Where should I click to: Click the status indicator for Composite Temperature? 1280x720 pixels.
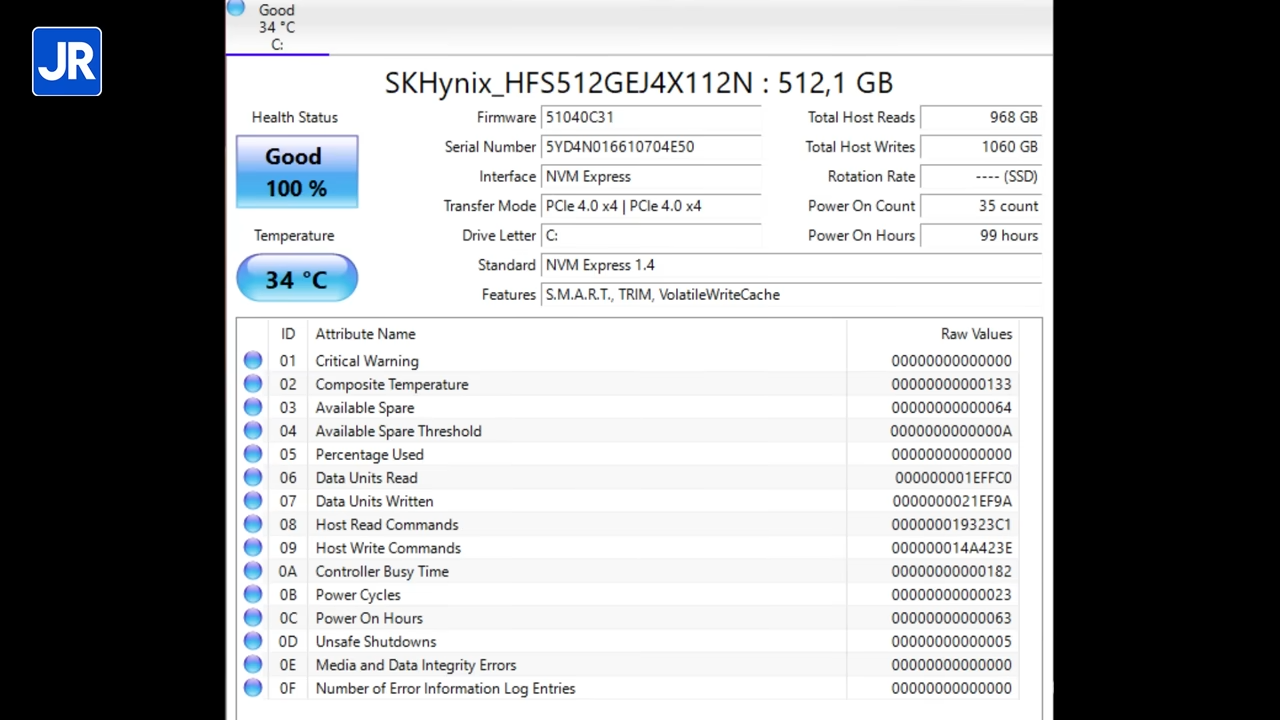point(252,384)
